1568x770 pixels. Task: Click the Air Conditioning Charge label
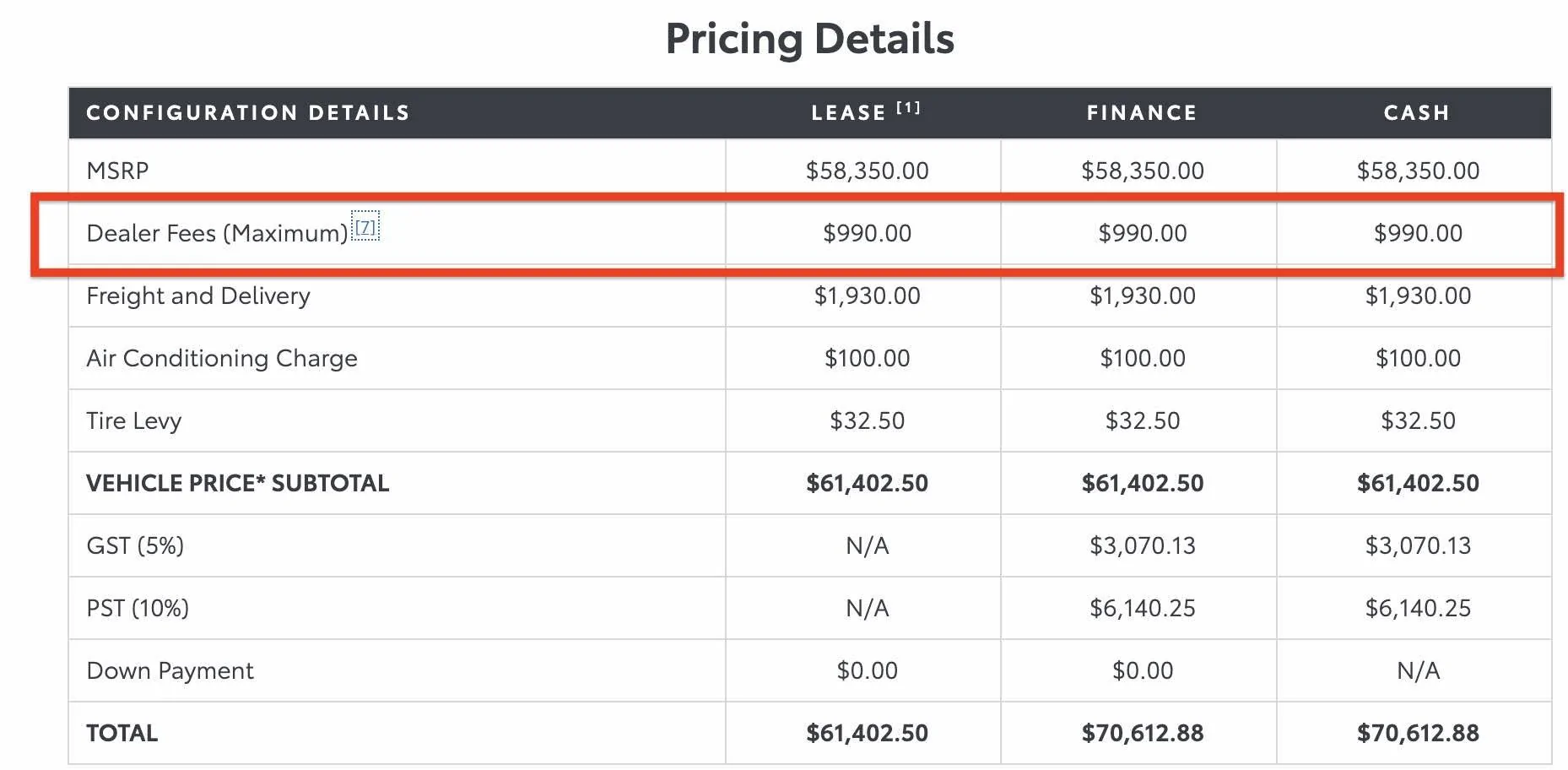[x=222, y=358]
